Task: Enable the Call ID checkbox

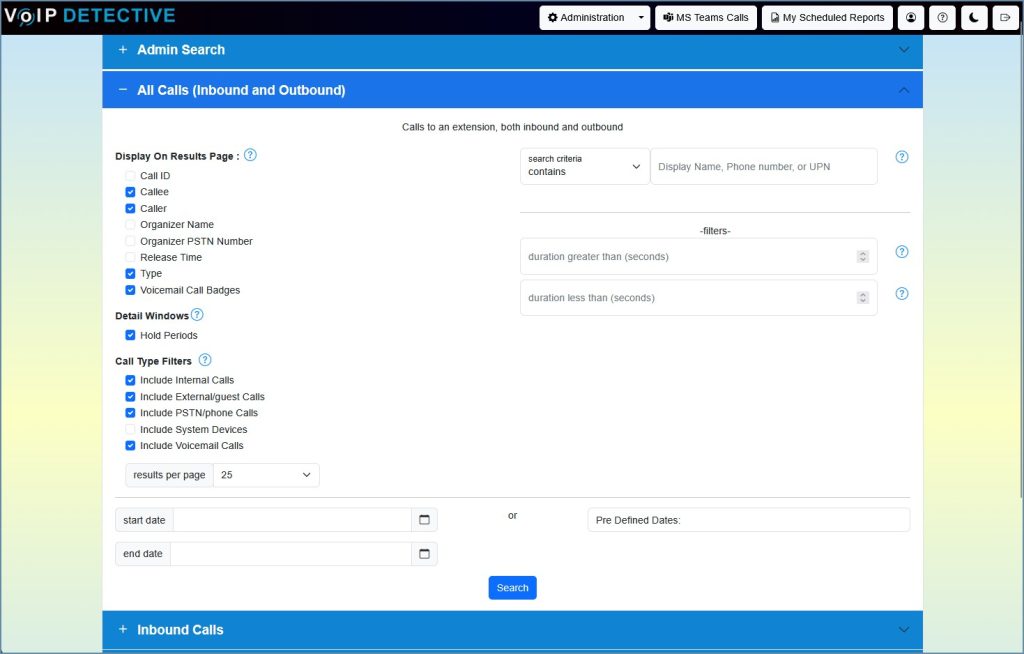Action: point(130,175)
